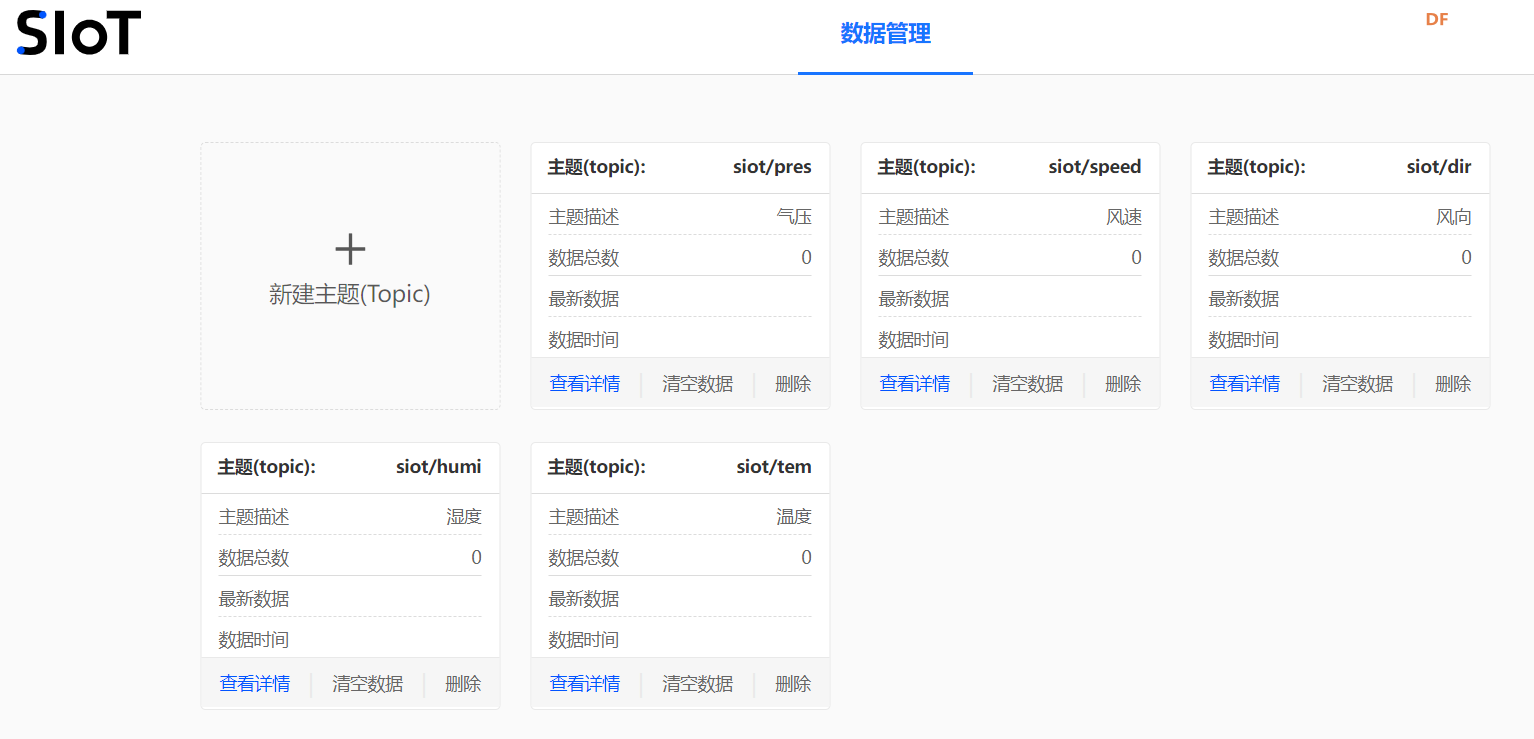
Task: View details of siot/dir topic
Action: pos(1245,384)
